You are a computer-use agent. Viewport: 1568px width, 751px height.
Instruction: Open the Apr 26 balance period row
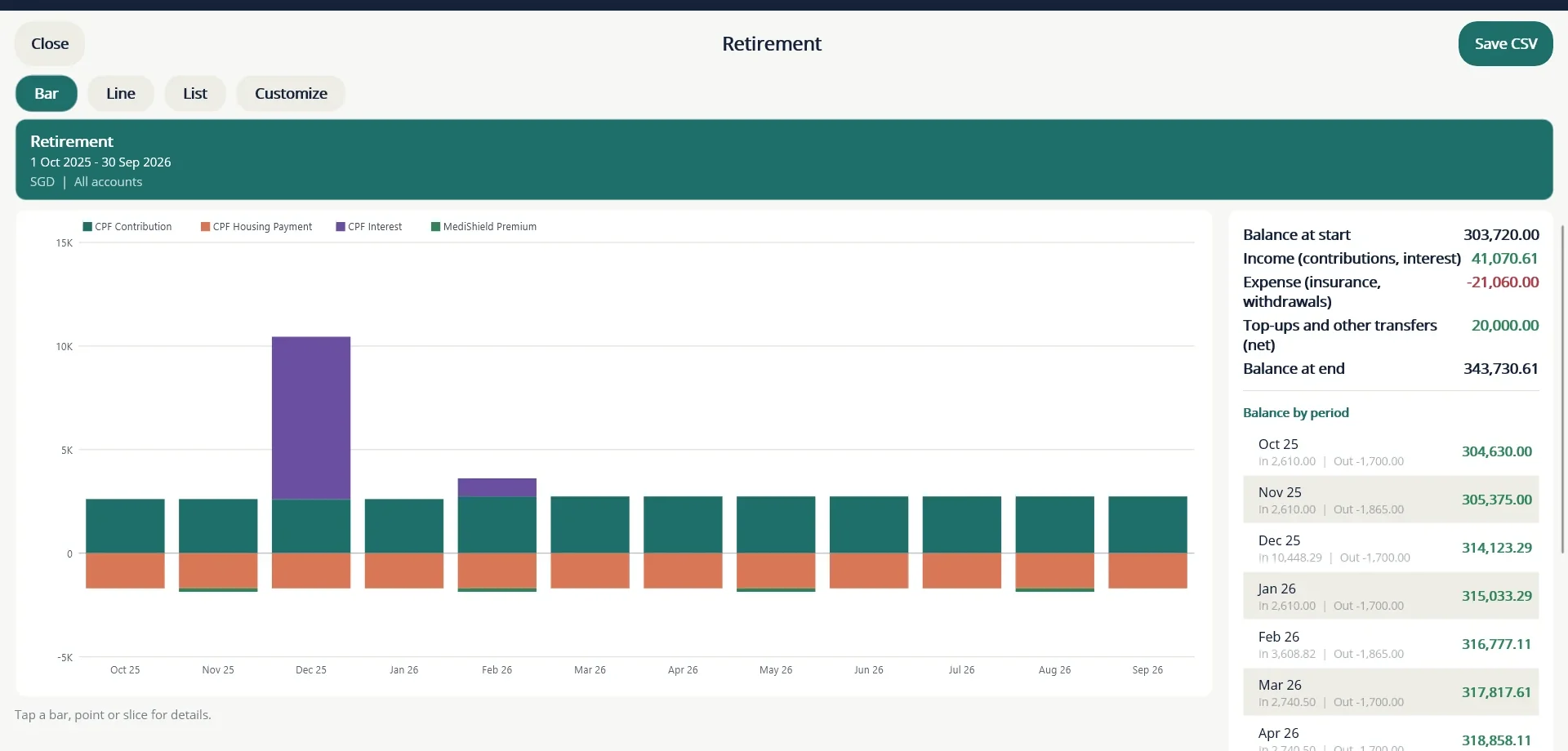[x=1391, y=735]
